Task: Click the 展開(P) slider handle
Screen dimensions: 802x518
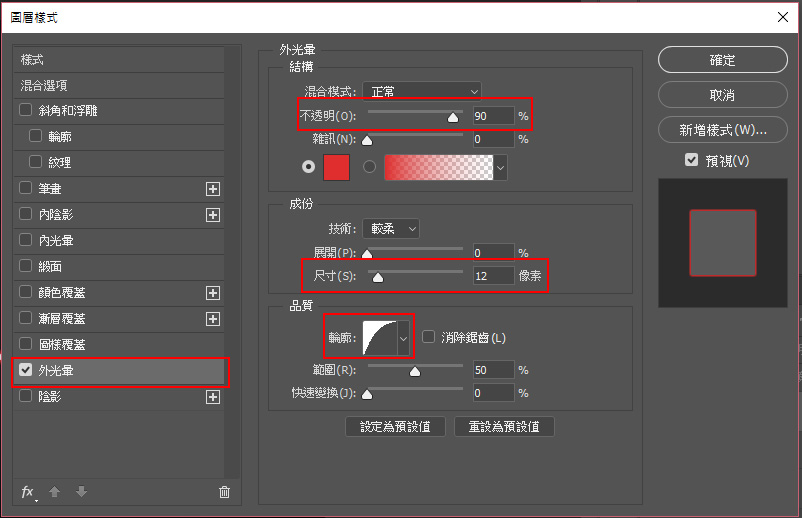Action: (x=367, y=254)
